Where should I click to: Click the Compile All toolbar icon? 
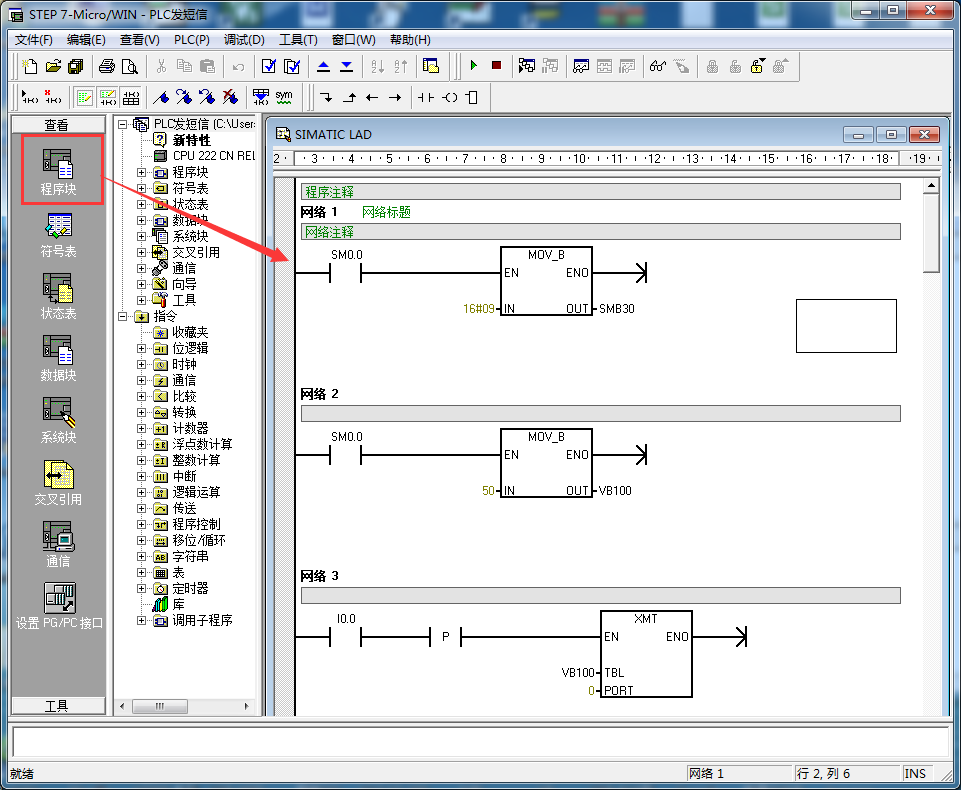point(292,66)
